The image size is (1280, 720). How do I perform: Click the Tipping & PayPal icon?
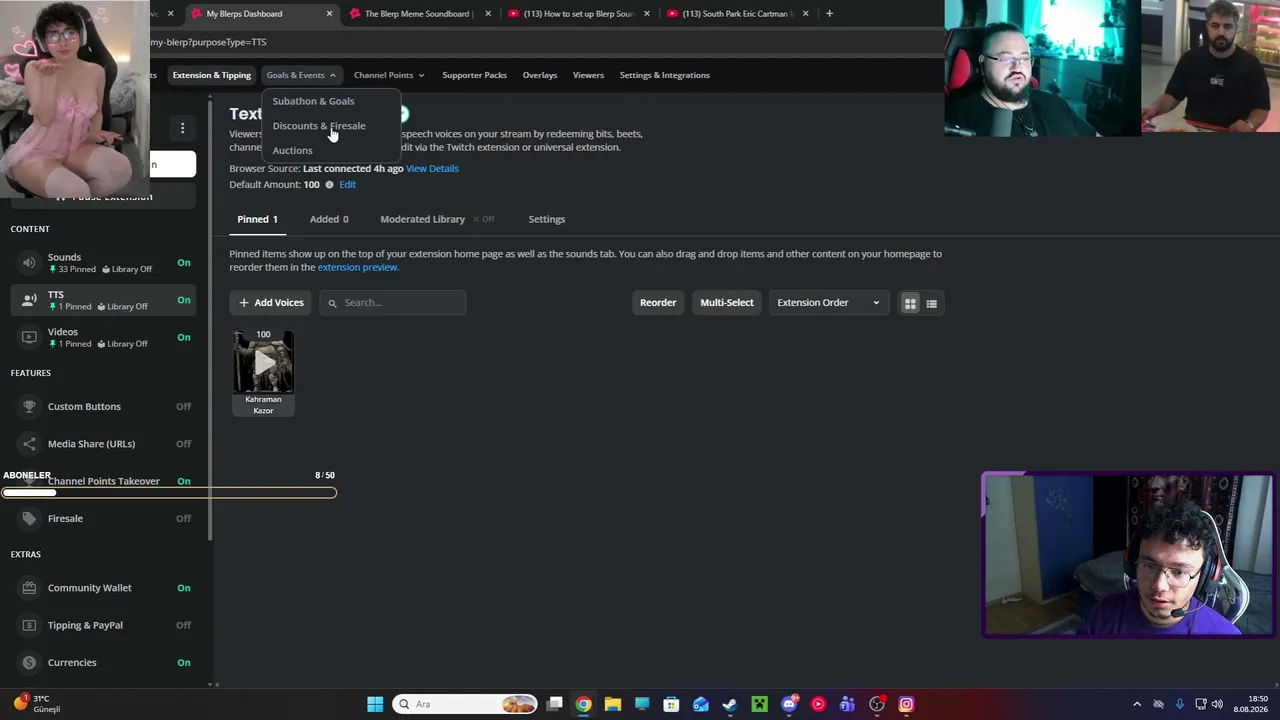coord(29,625)
